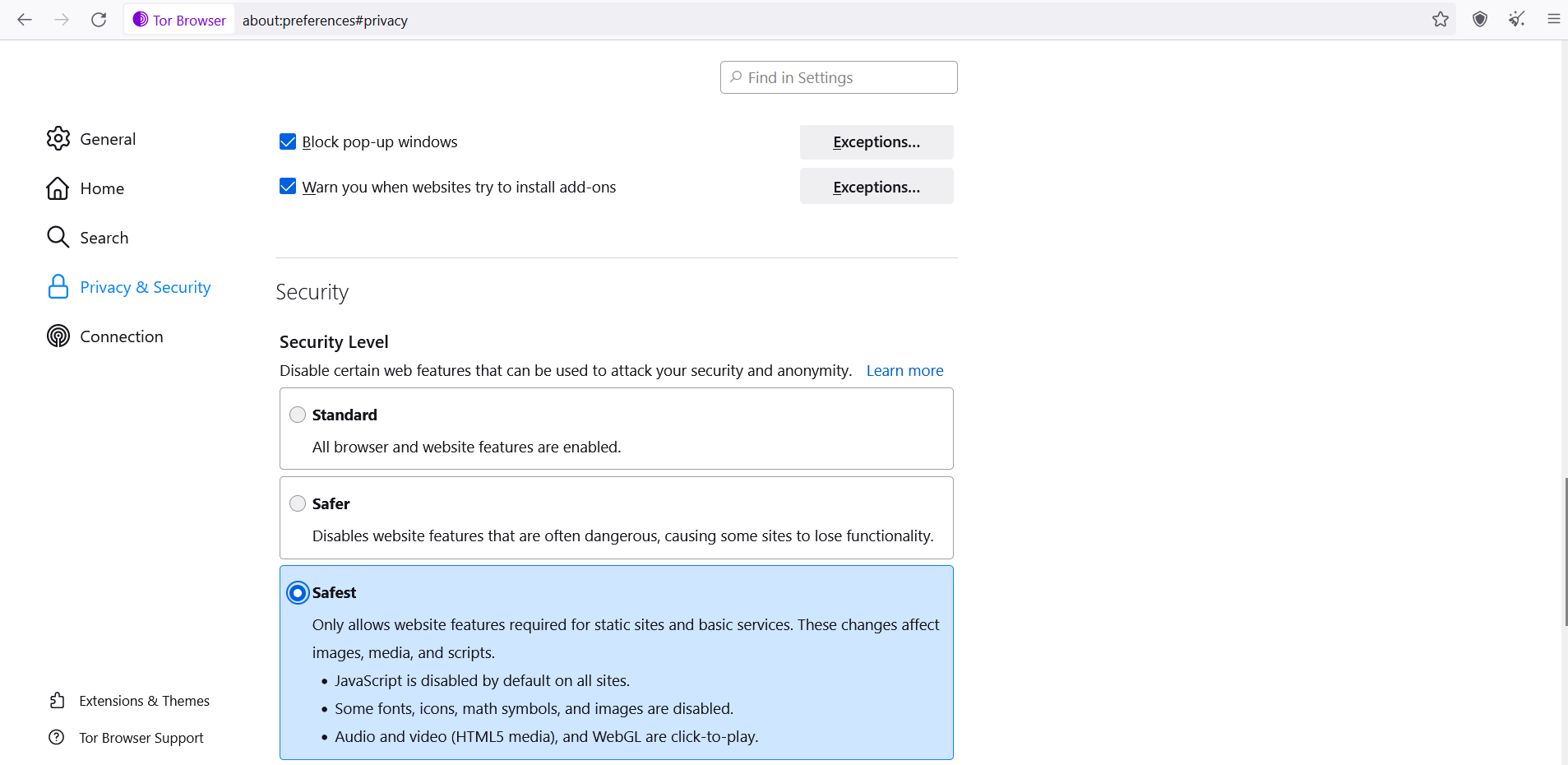Click the Extensions & Themes puzzle icon

58,700
